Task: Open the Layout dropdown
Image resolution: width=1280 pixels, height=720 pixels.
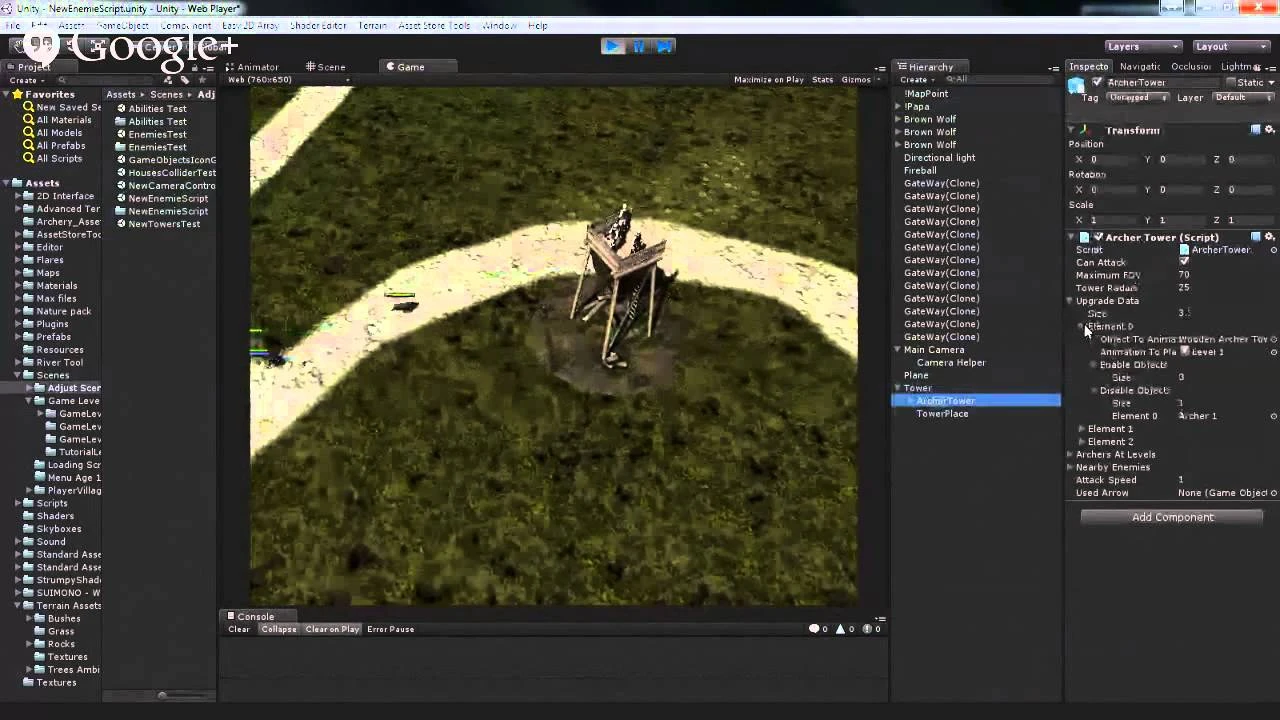Action: (1230, 46)
